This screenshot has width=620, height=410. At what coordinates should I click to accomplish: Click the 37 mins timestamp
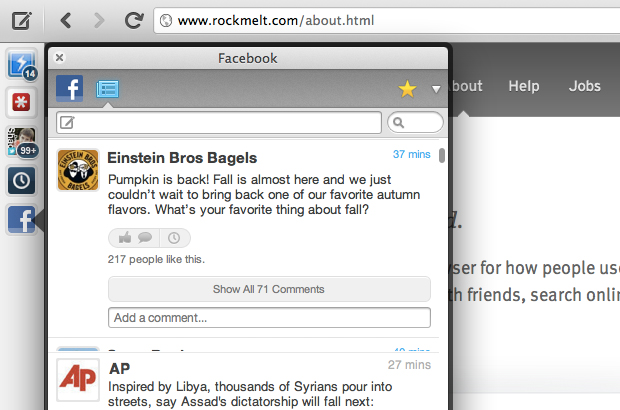(x=412, y=154)
